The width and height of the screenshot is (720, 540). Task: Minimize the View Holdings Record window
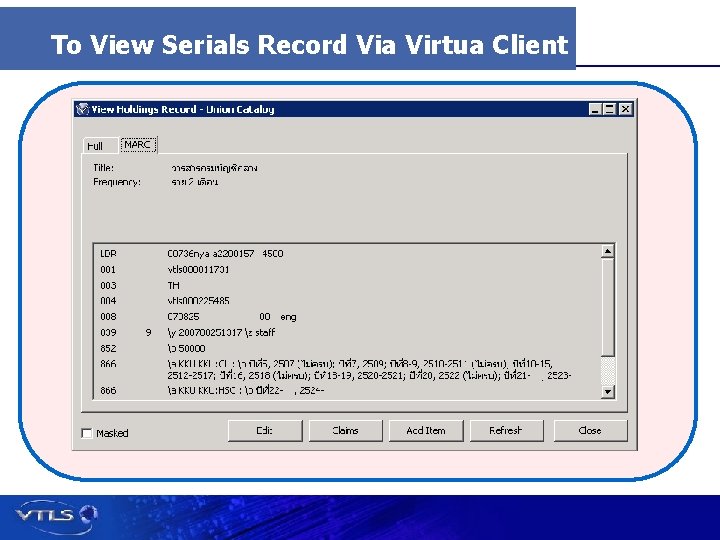595,109
